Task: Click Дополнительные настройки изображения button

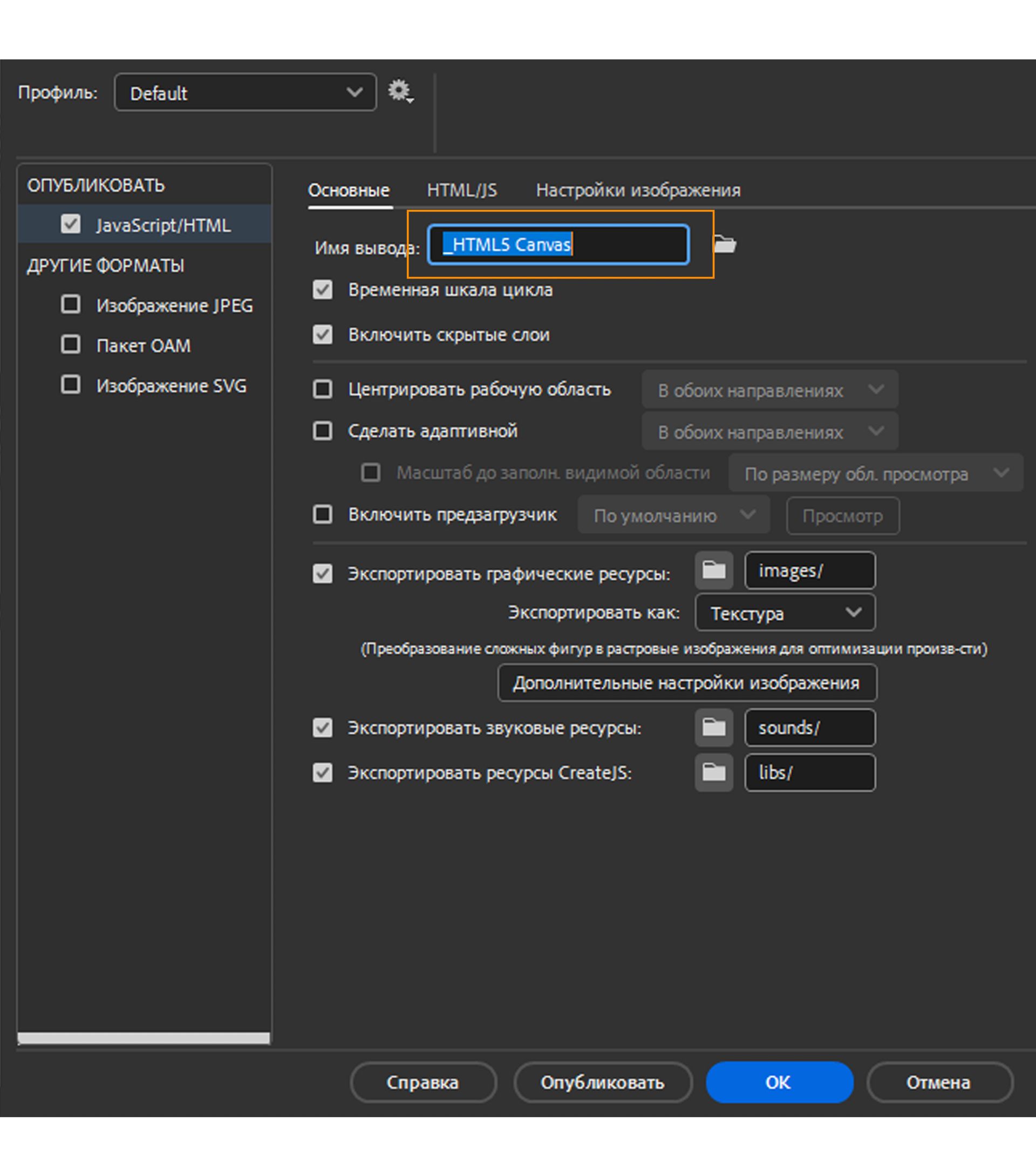Action: click(x=687, y=683)
